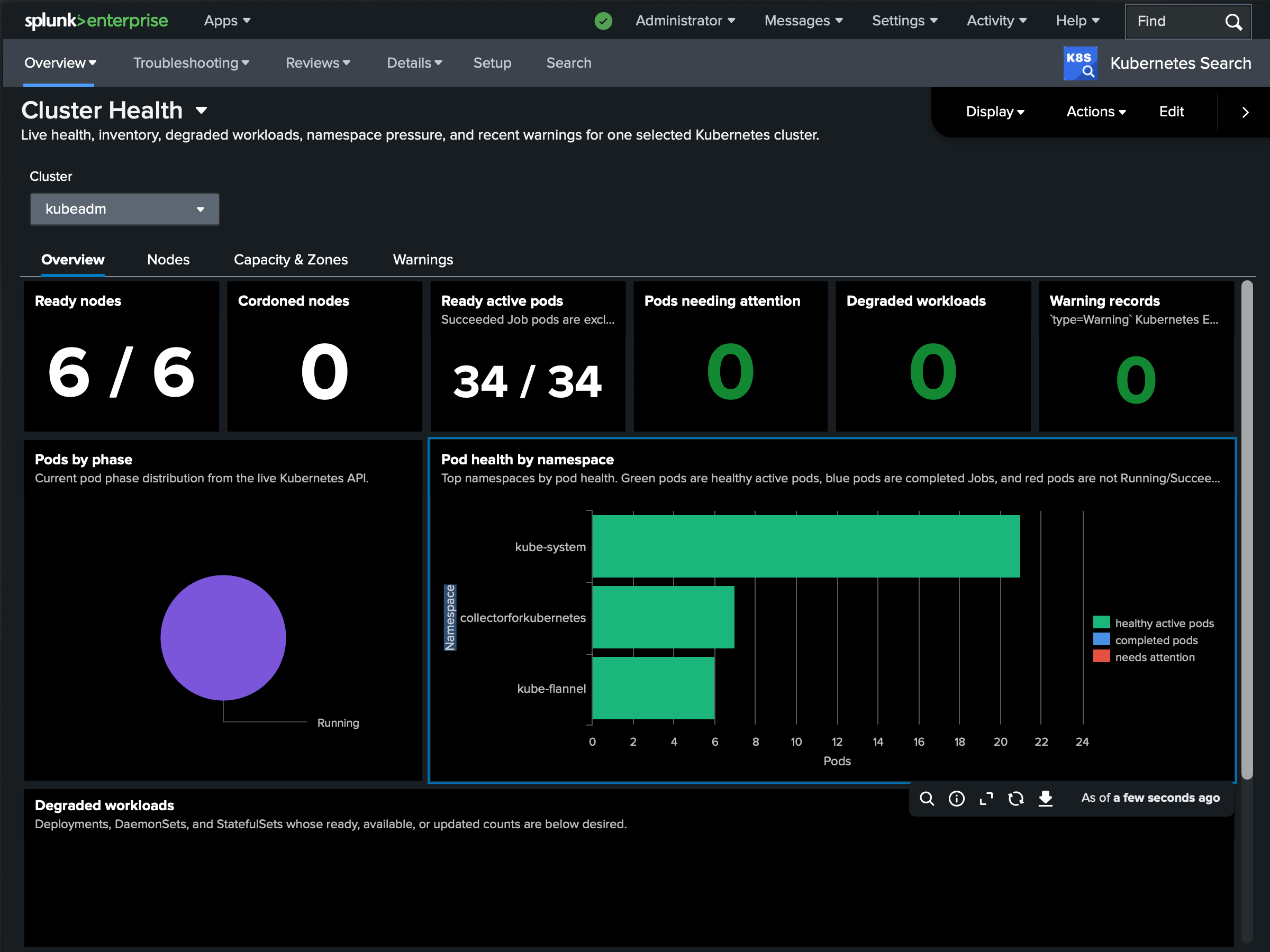
Task: Open the Display dropdown
Action: [x=995, y=111]
